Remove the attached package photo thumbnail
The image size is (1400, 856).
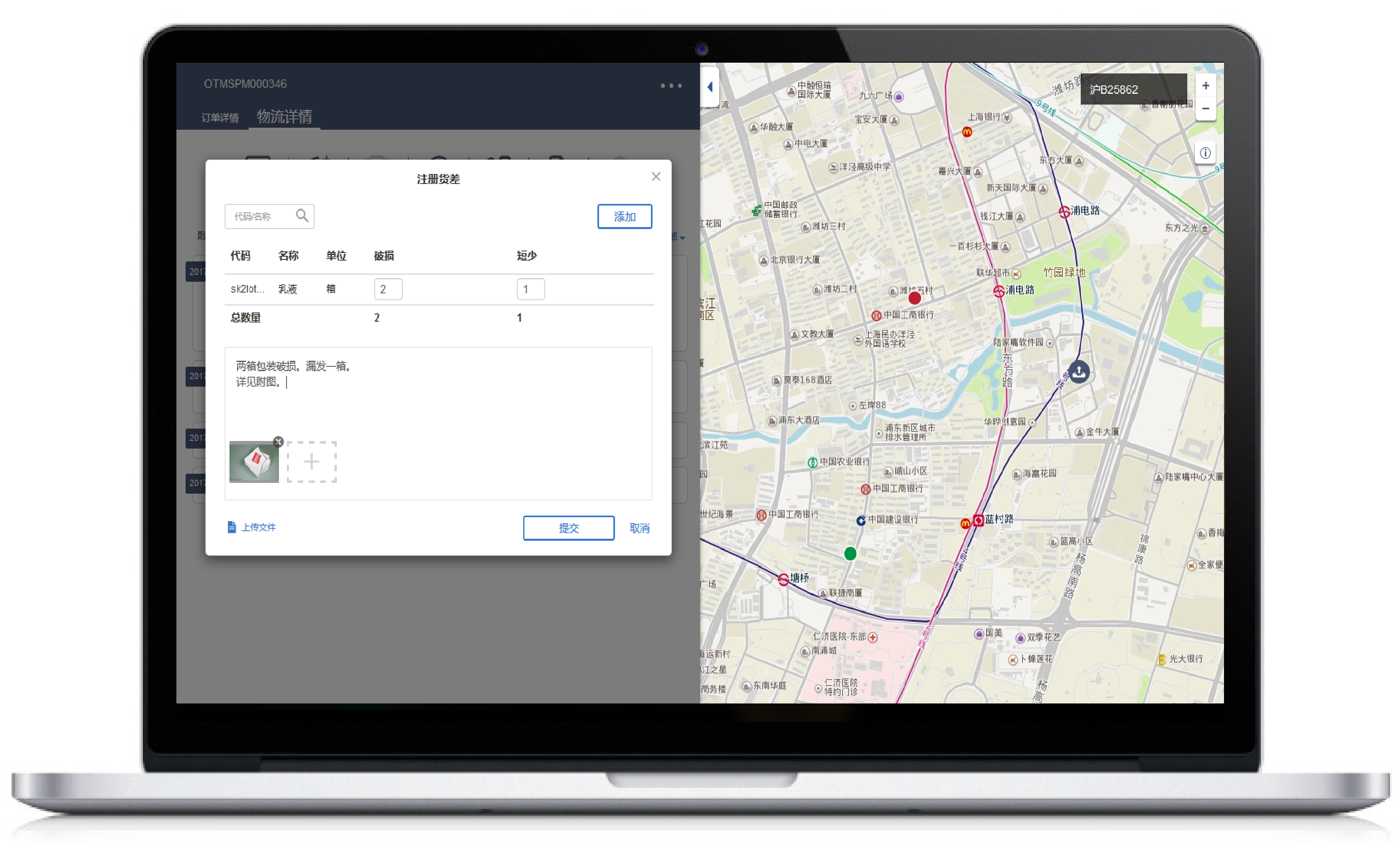point(278,441)
